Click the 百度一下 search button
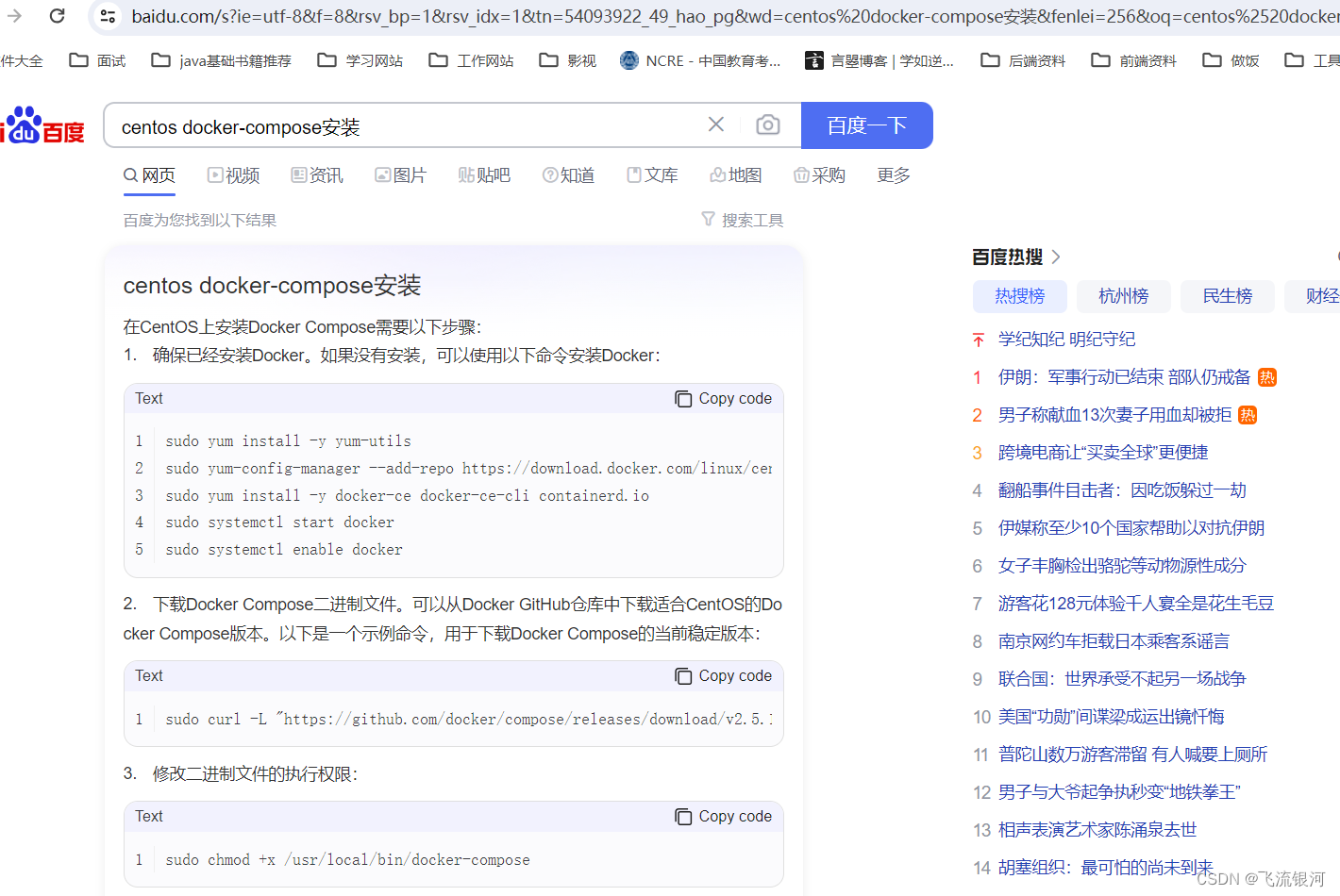The image size is (1340, 896). coord(867,125)
